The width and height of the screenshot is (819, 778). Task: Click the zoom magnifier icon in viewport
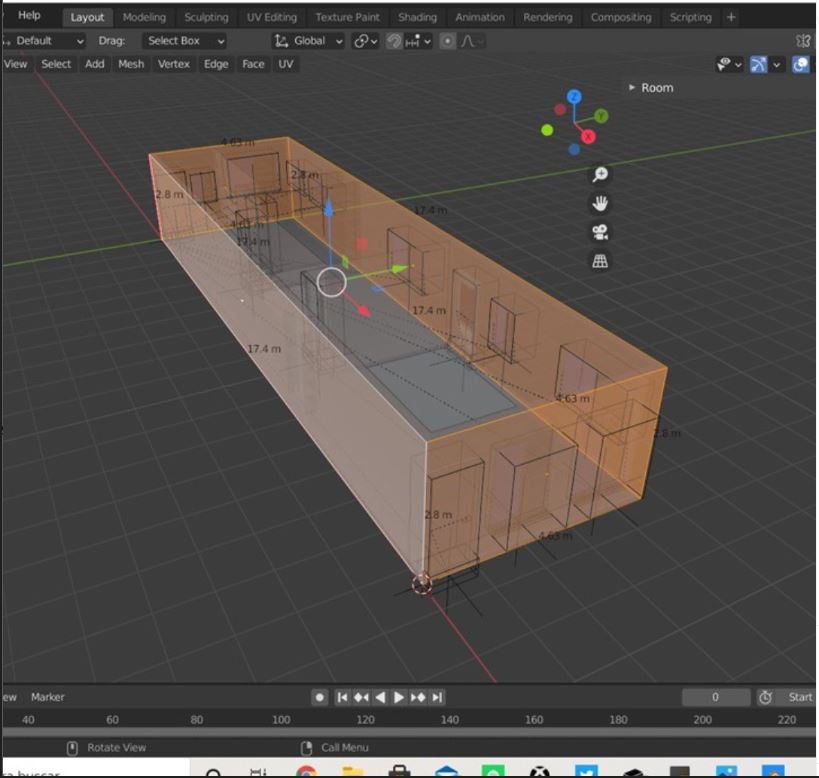click(x=600, y=175)
